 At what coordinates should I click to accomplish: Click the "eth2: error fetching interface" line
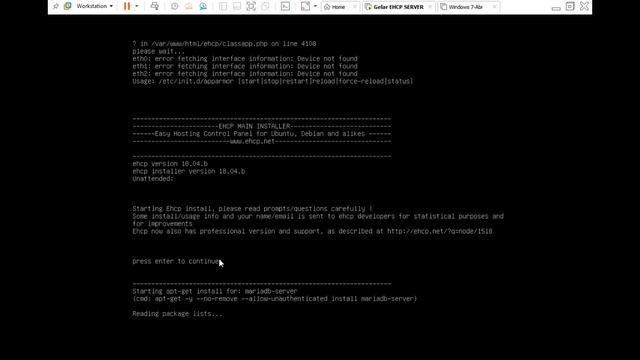[245, 74]
